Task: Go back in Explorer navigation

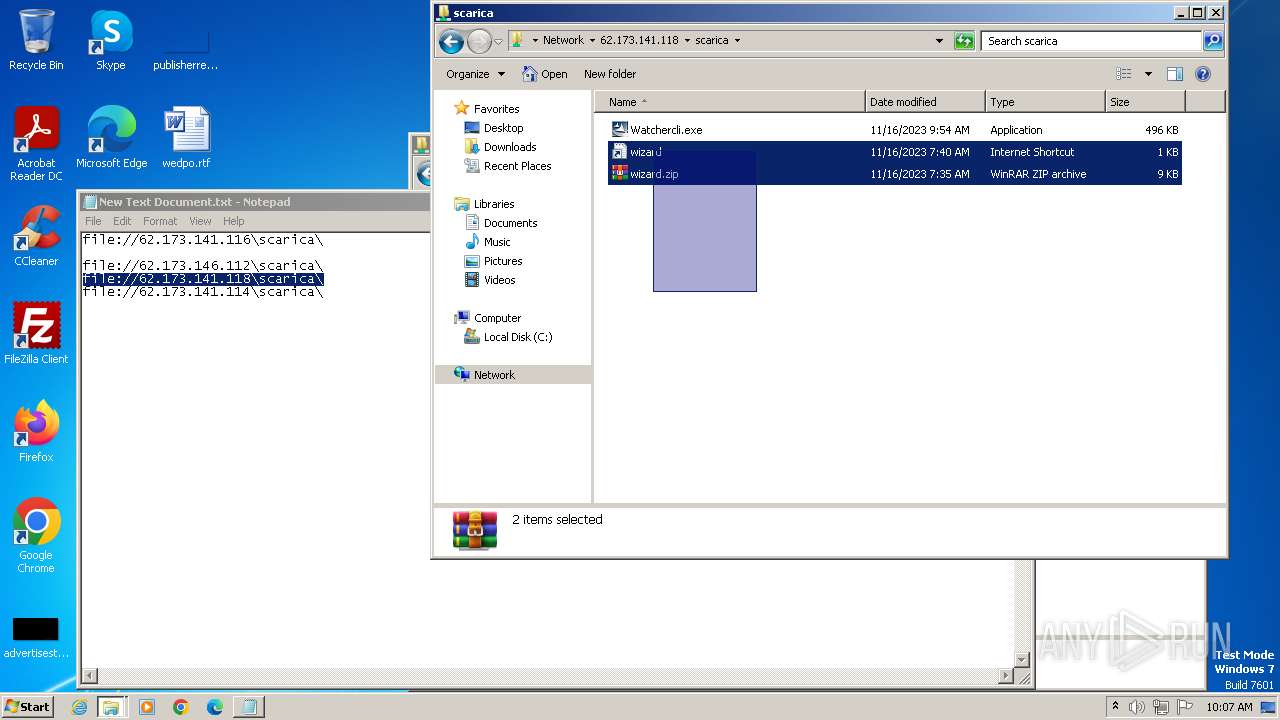Action: 451,41
